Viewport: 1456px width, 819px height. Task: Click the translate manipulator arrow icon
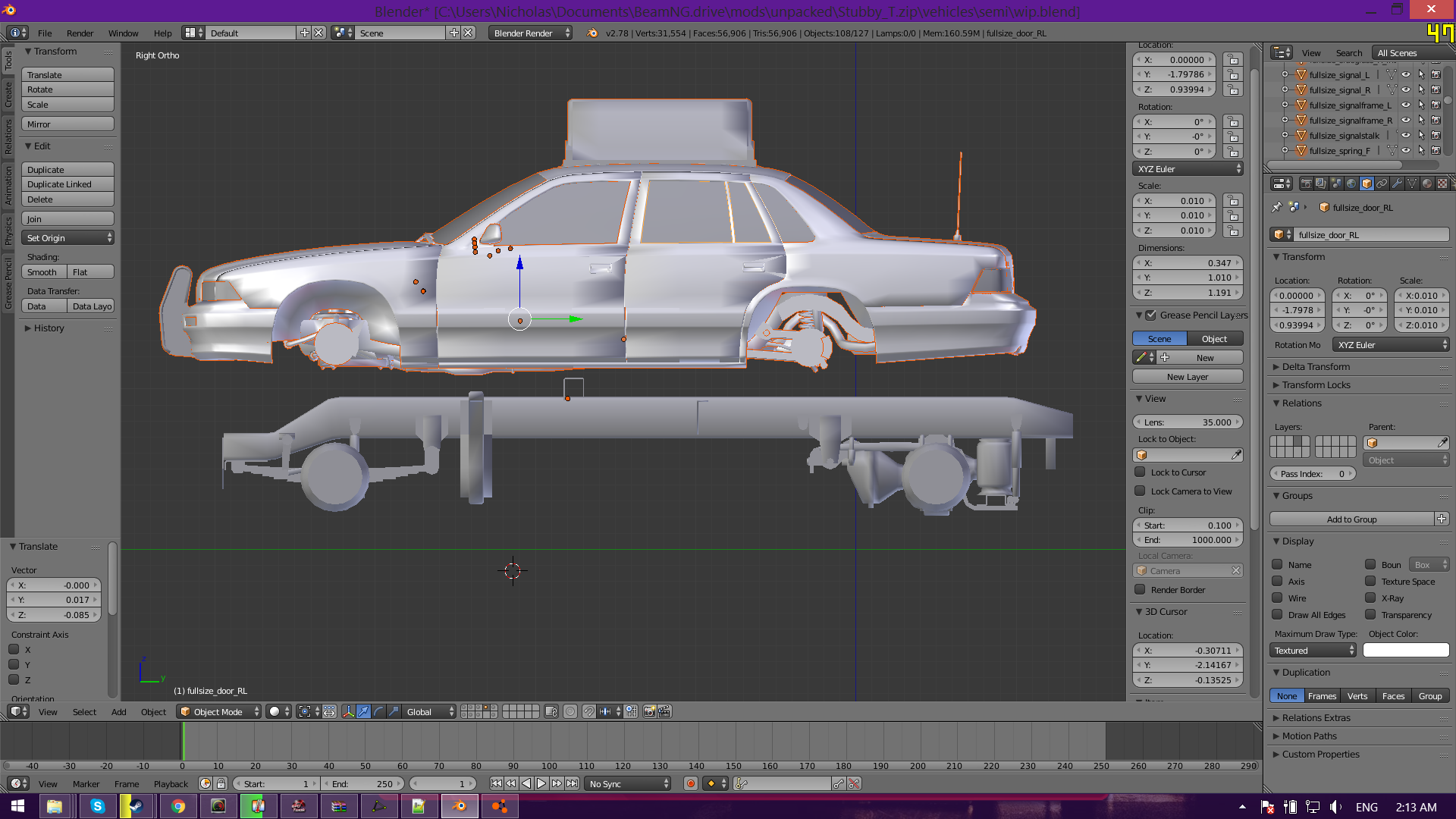[363, 711]
